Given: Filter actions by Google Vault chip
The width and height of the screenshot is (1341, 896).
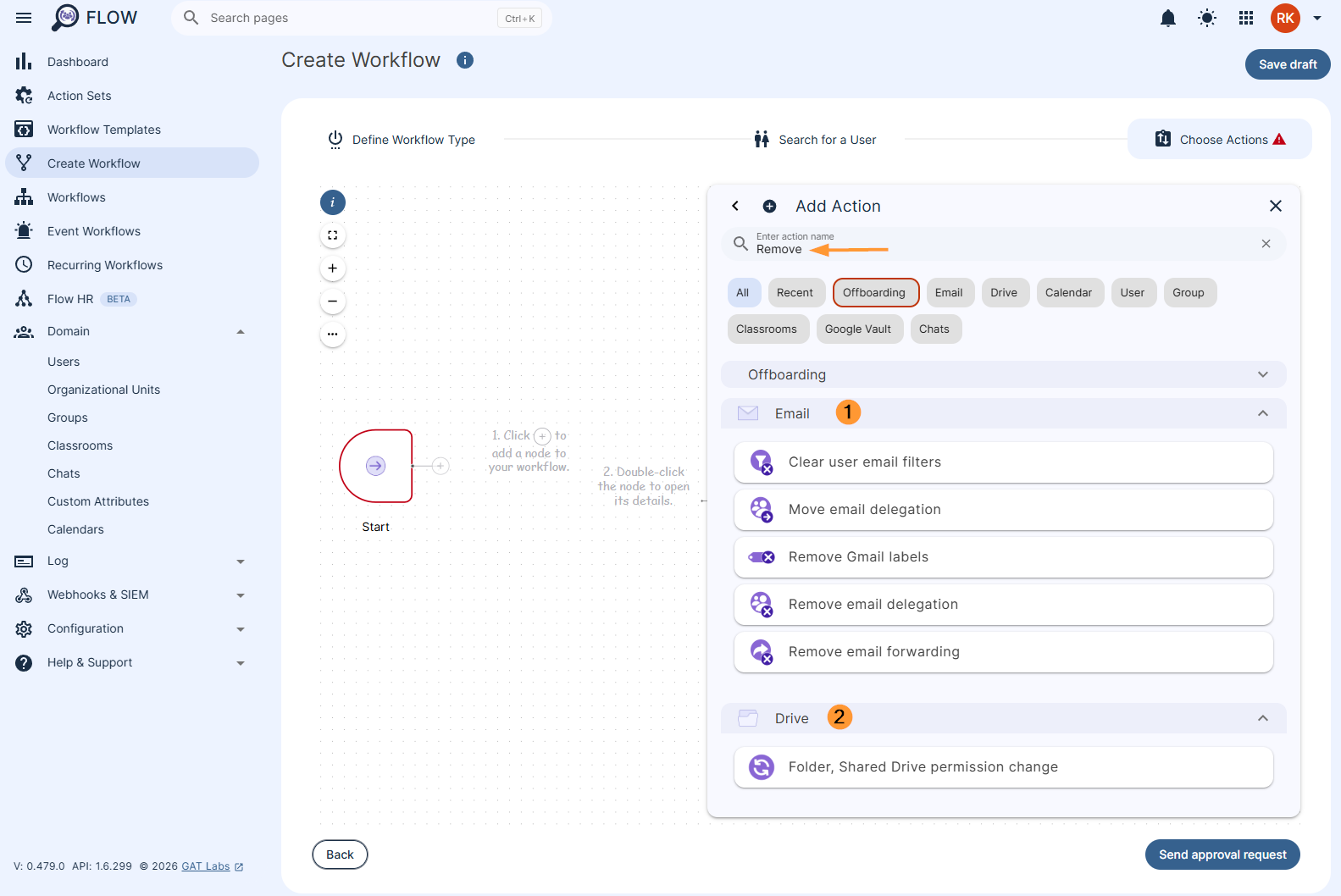Looking at the screenshot, I should tap(858, 329).
